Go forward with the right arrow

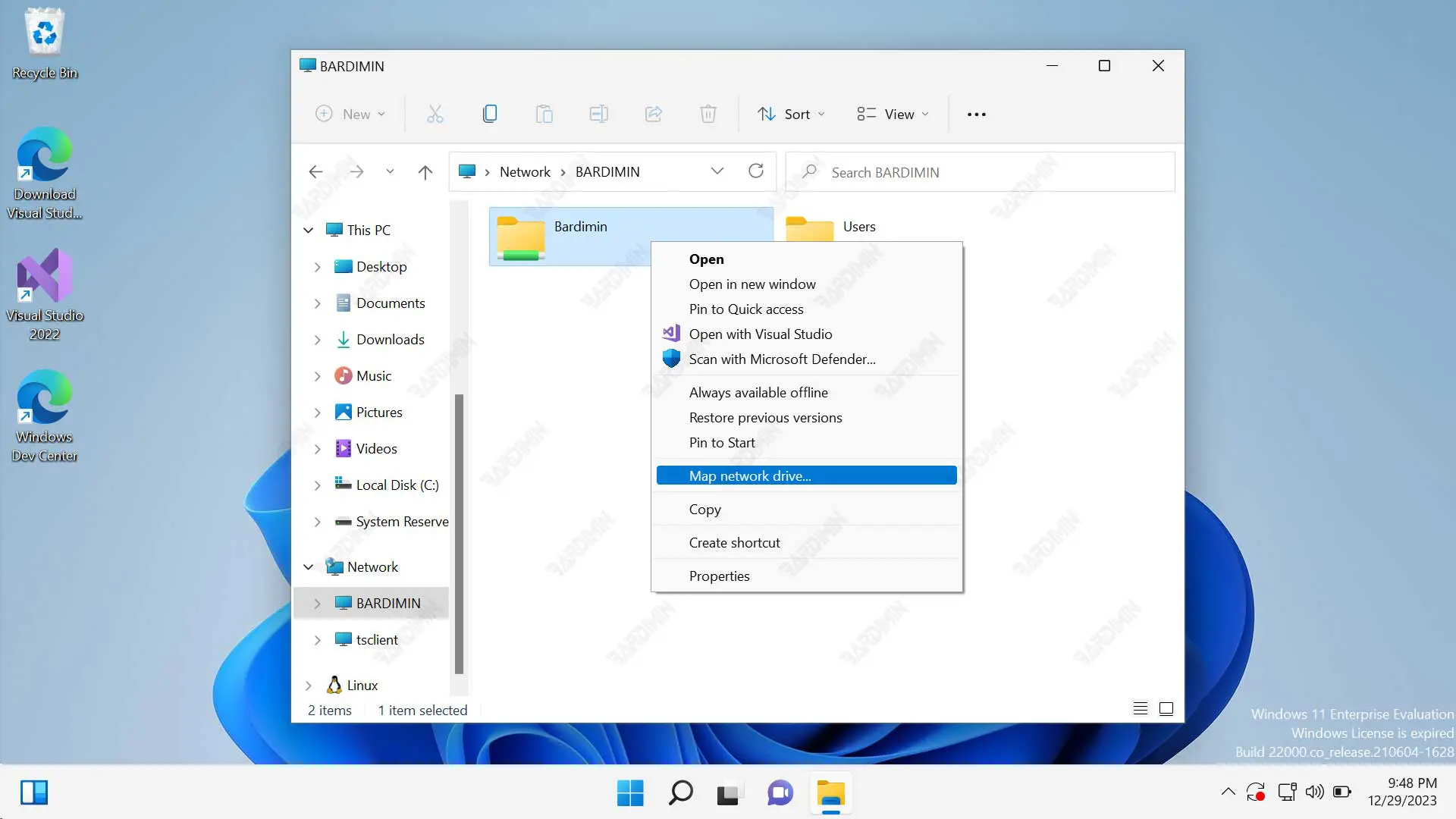(x=356, y=172)
